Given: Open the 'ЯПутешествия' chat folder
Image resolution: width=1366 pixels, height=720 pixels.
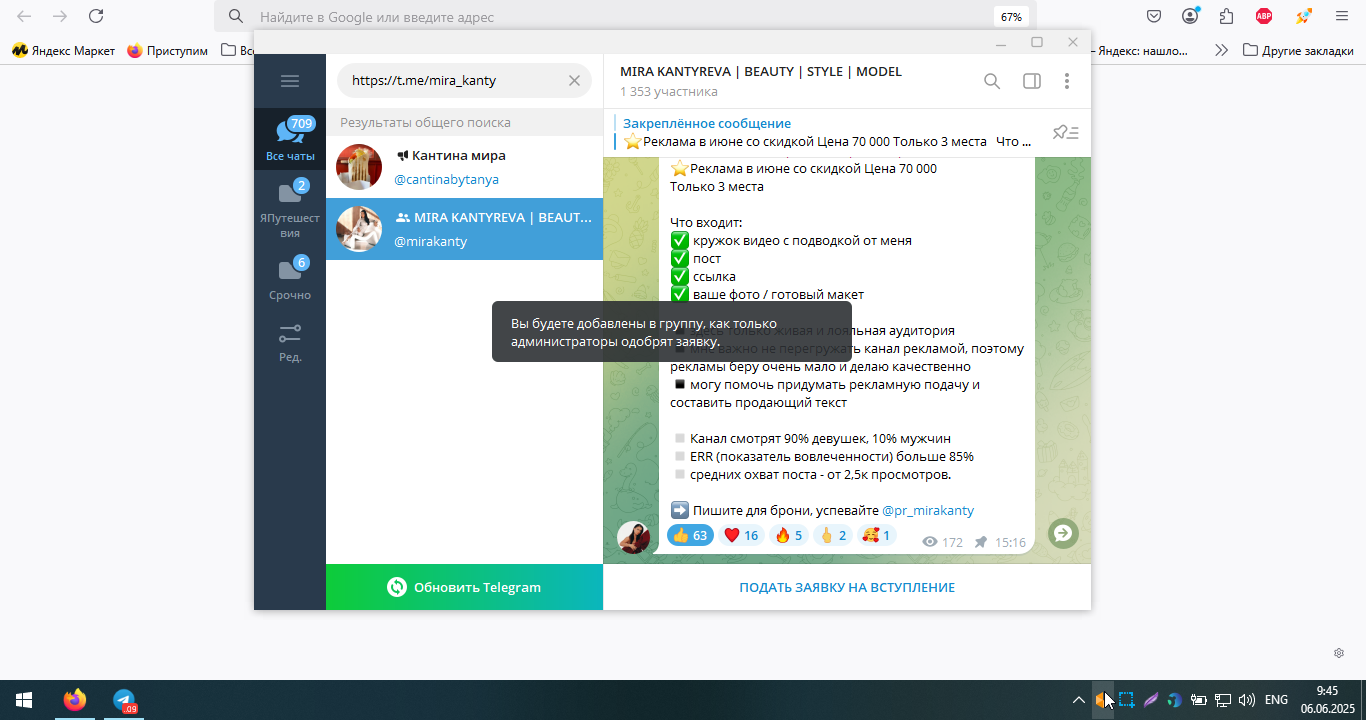Looking at the screenshot, I should coord(290,210).
